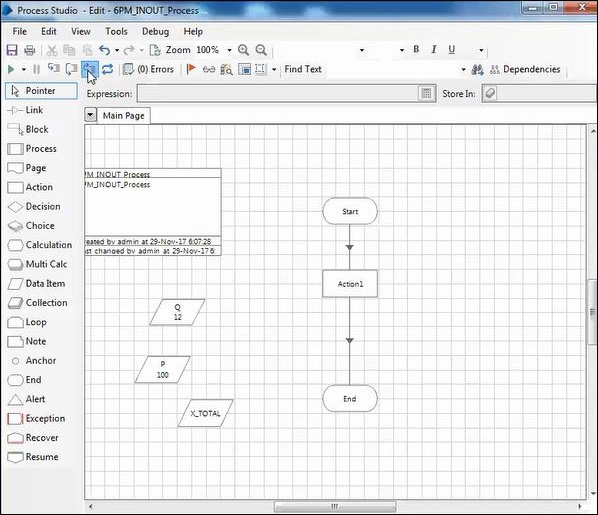This screenshot has height=515, width=598.
Task: Select the Action1 stage on the canvas
Action: pyautogui.click(x=350, y=284)
